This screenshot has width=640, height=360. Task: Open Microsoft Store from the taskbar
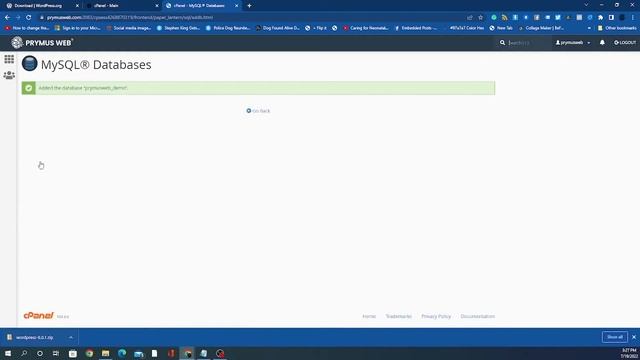pos(73,353)
